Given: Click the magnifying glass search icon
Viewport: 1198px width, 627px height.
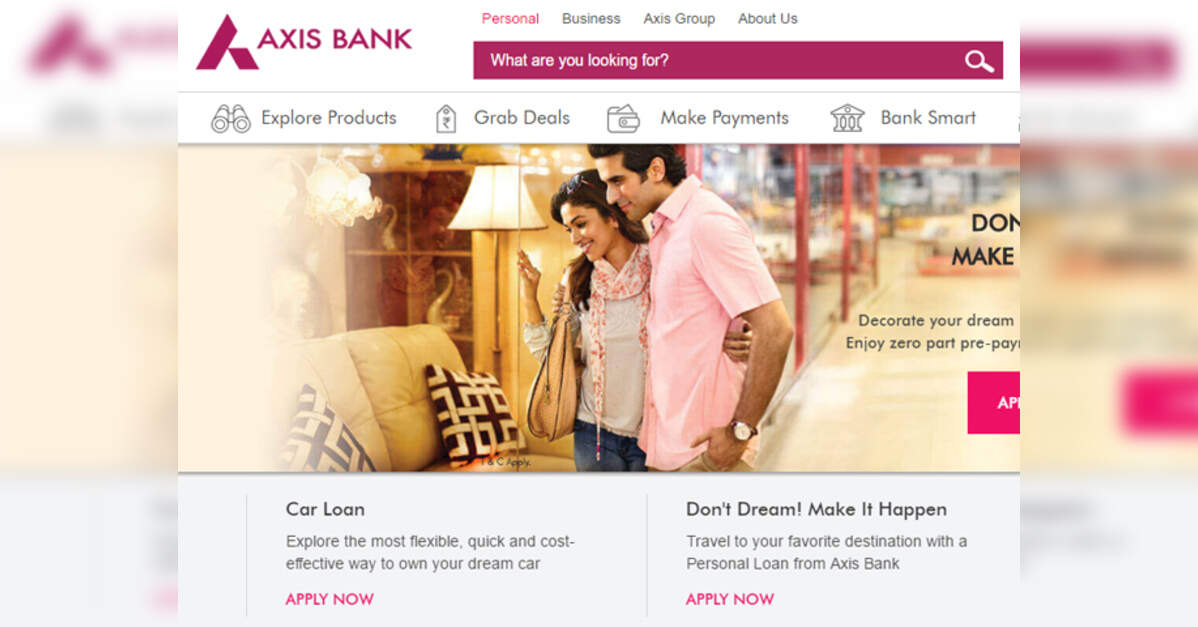Looking at the screenshot, I should tap(979, 61).
